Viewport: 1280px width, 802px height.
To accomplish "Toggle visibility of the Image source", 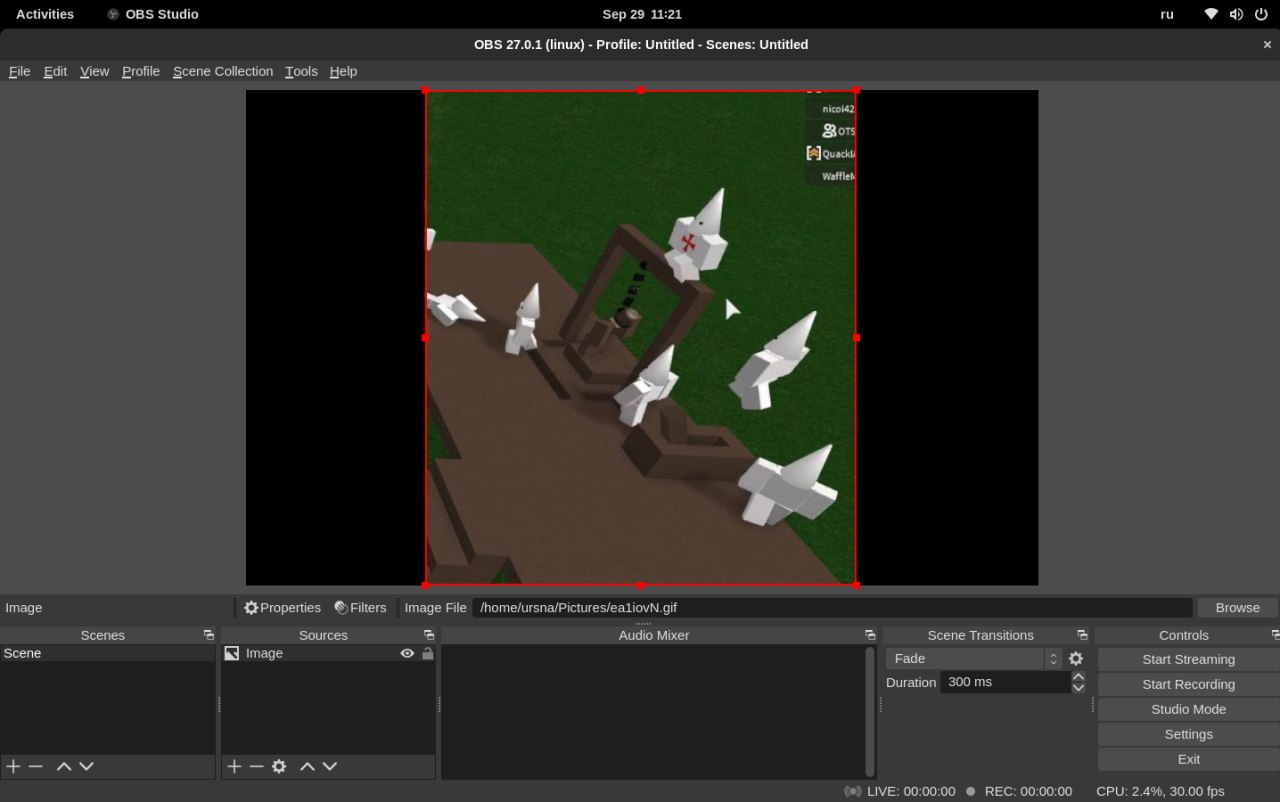I will pos(407,653).
